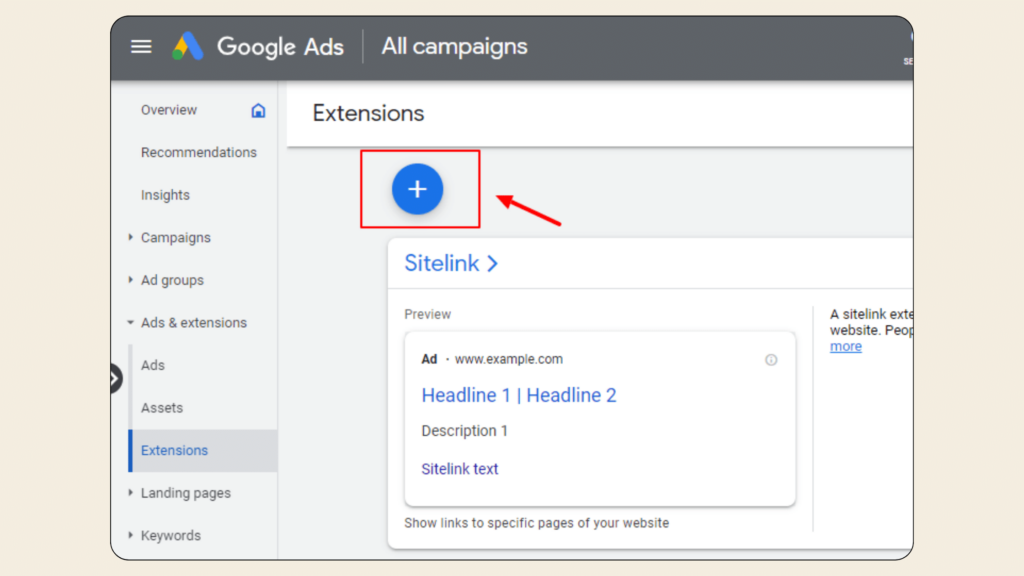Click the All campaigns title

click(455, 46)
